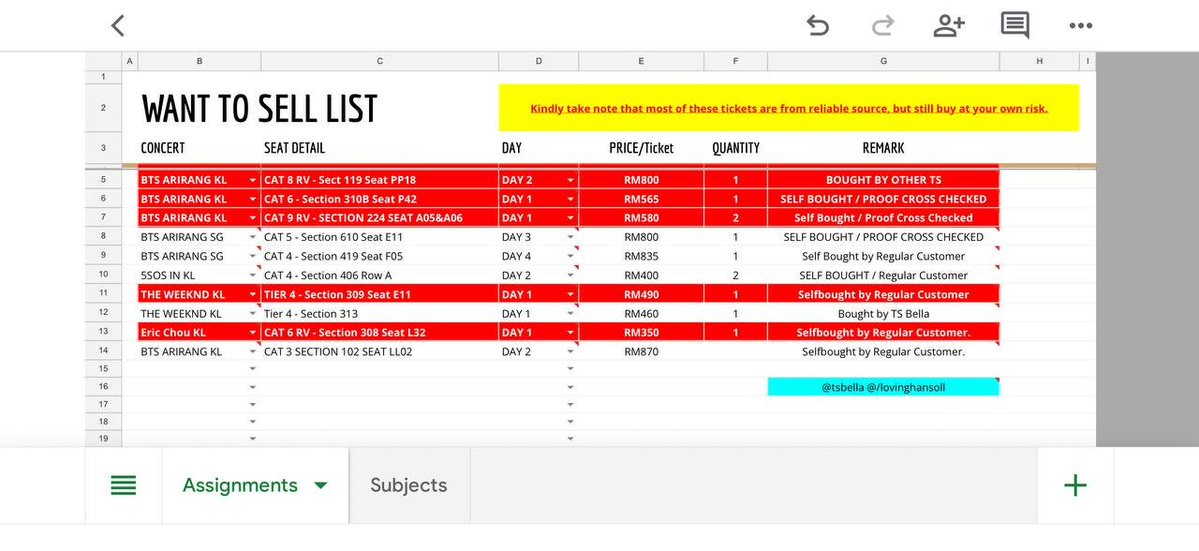Open concert dropdown in 5SOS IN KL row
This screenshot has height=551, width=1199.
point(253,275)
